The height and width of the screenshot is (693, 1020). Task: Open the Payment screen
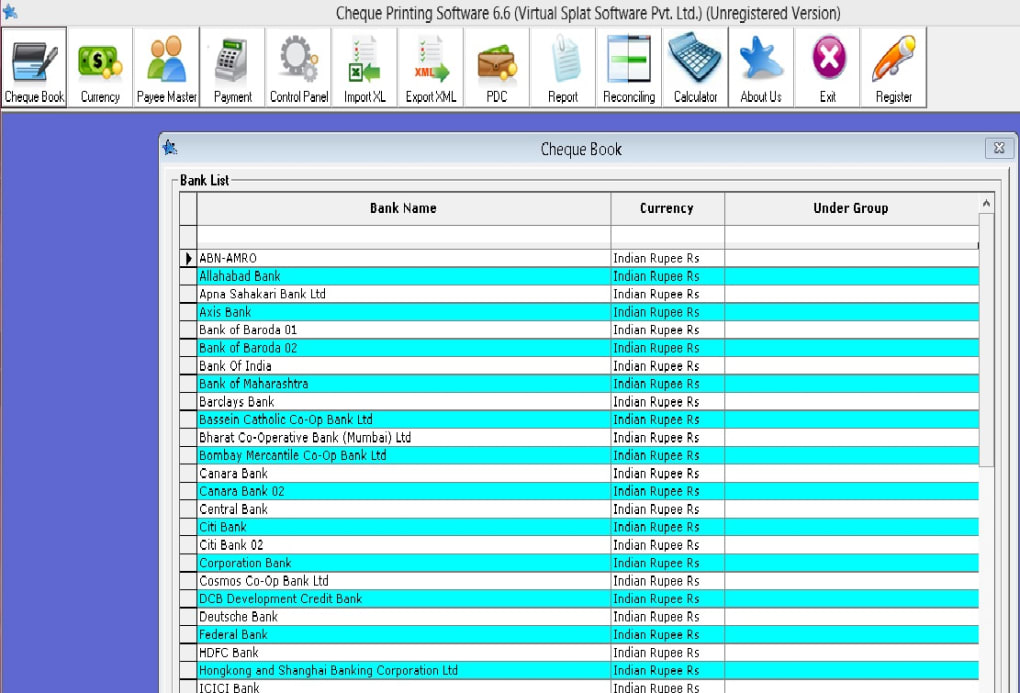231,66
